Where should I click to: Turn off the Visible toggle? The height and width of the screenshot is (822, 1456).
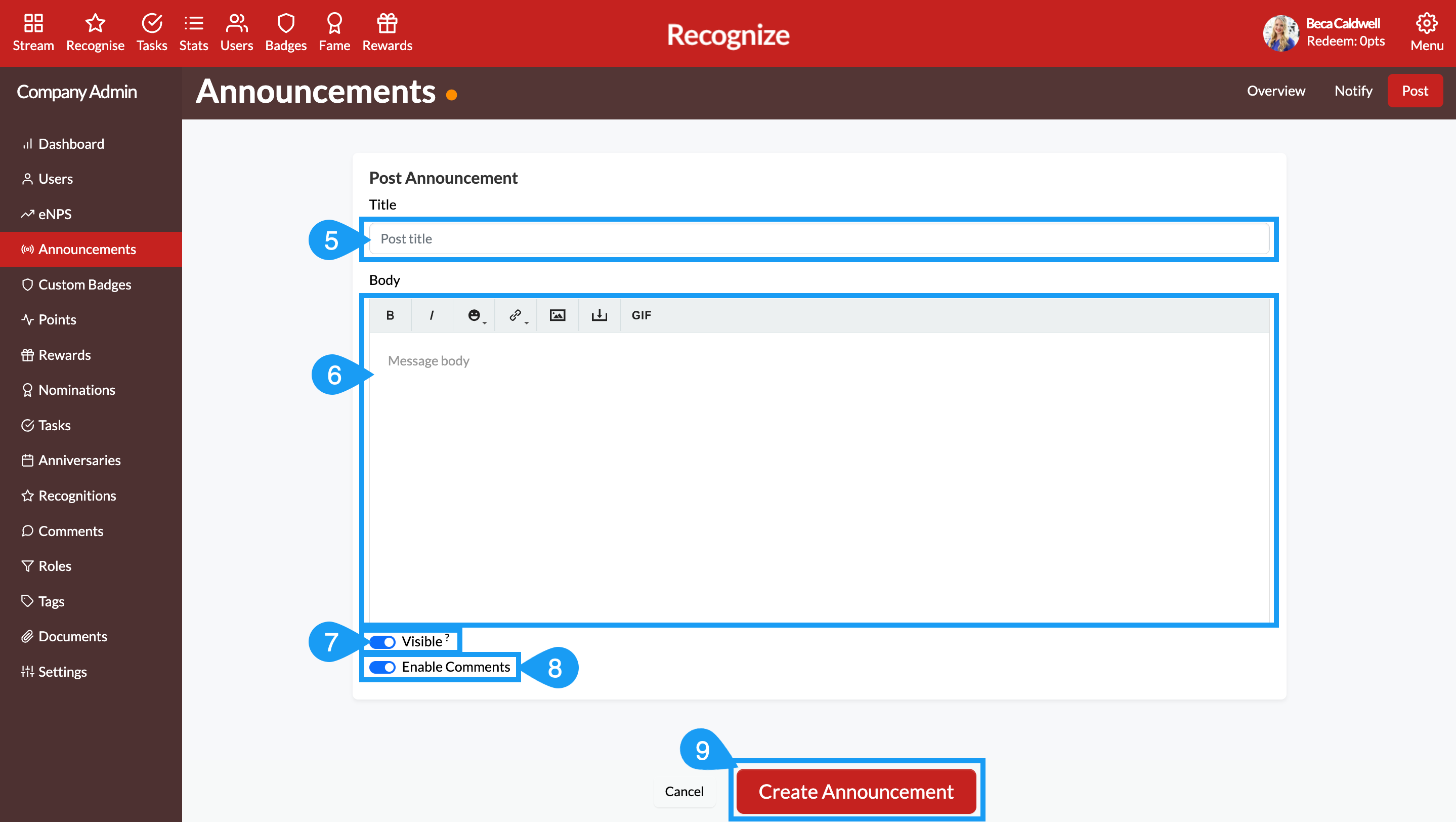[x=382, y=641]
